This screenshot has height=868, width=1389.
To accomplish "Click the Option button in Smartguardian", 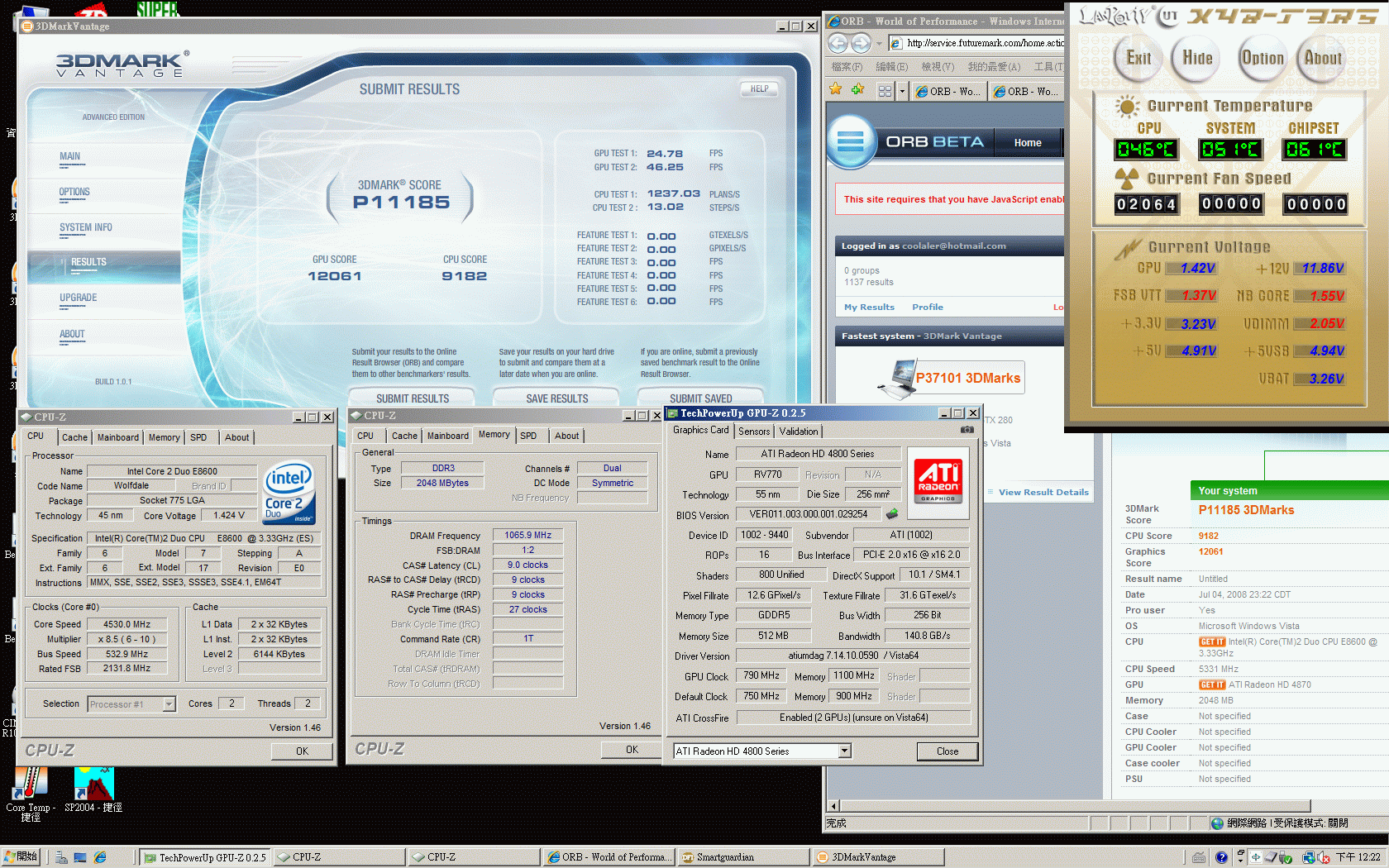I will coord(1263,58).
